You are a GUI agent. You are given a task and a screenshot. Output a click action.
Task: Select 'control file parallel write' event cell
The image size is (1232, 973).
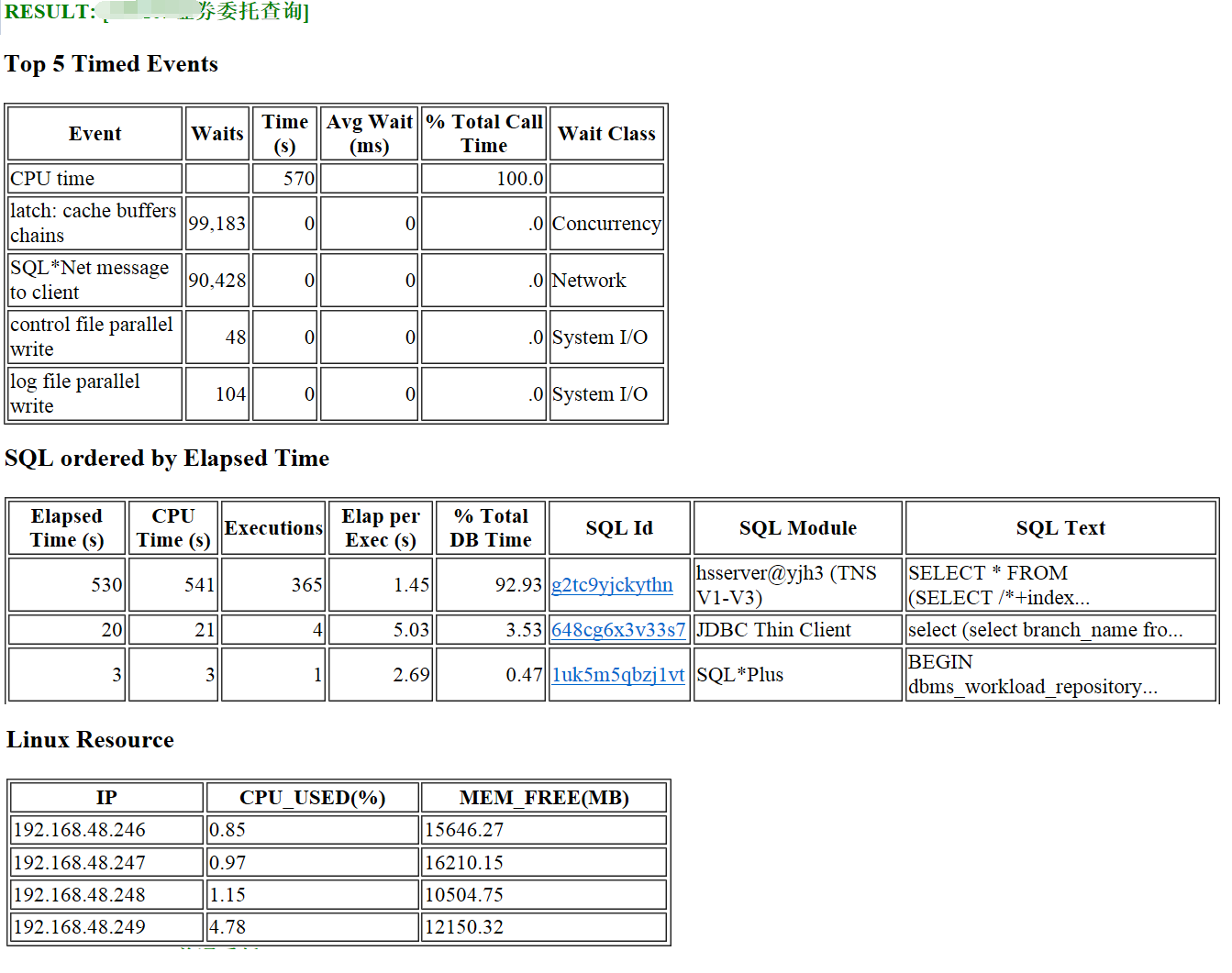tap(95, 337)
